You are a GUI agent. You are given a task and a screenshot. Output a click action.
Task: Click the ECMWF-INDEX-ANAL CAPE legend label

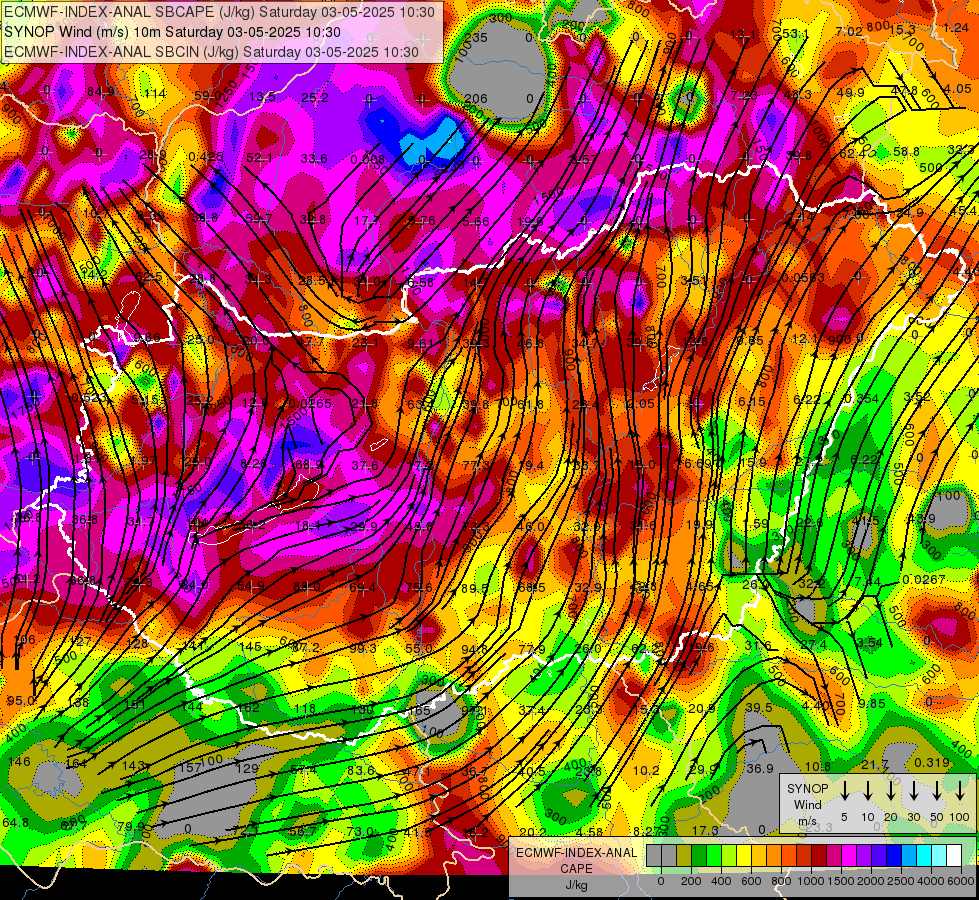tap(576, 861)
